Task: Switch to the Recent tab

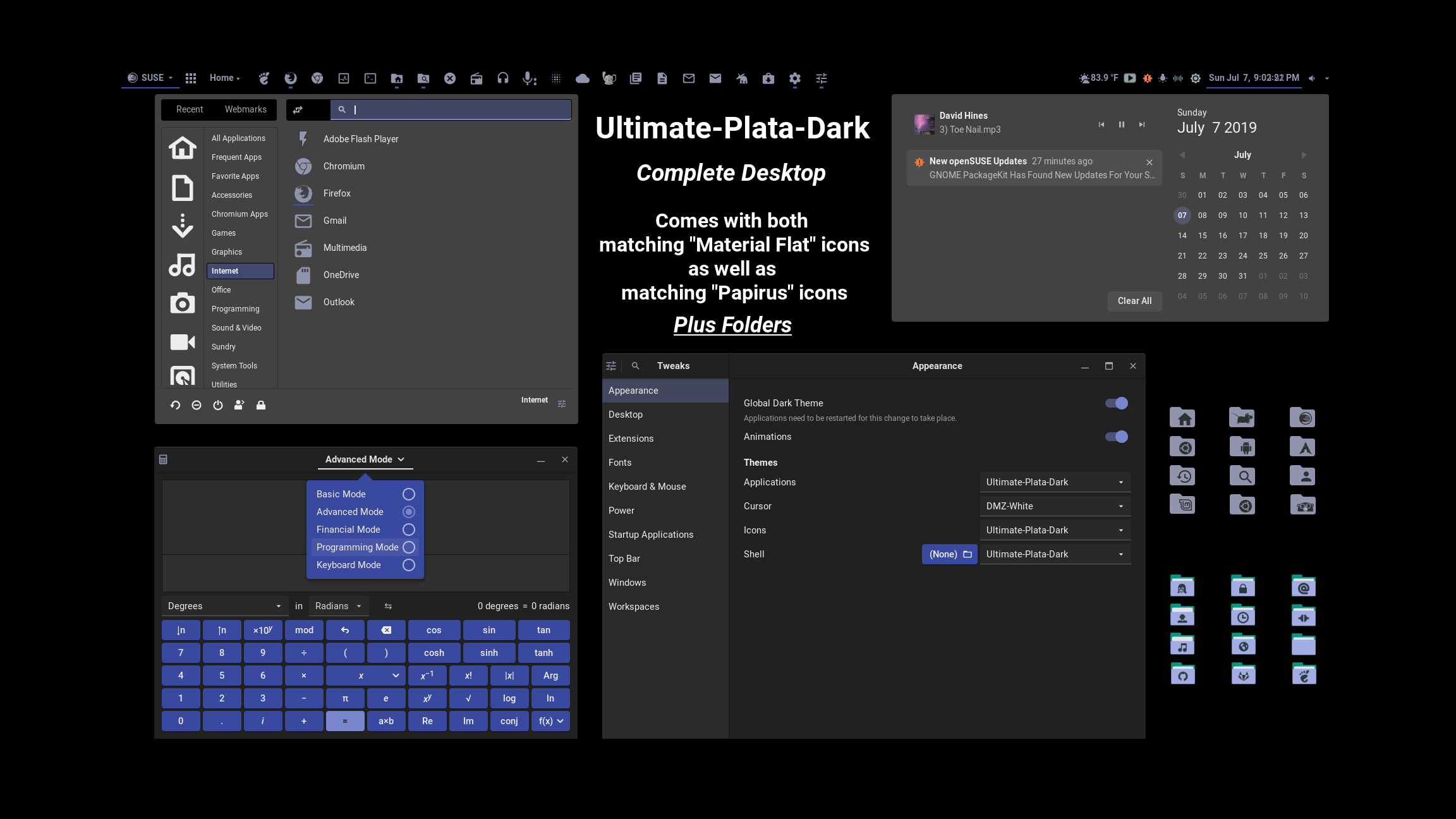Action: click(x=190, y=109)
